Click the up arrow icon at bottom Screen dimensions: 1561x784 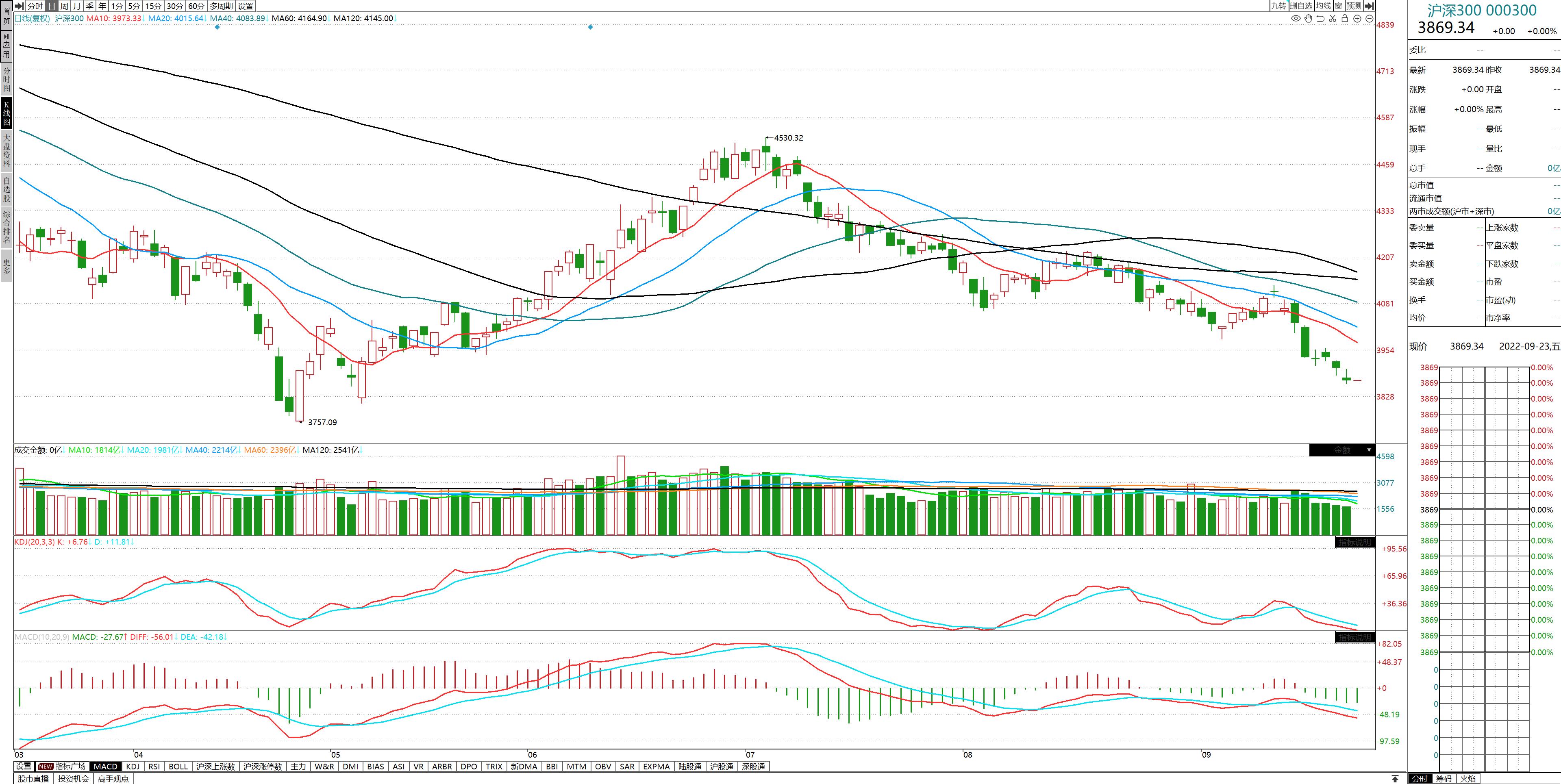tap(1395, 779)
